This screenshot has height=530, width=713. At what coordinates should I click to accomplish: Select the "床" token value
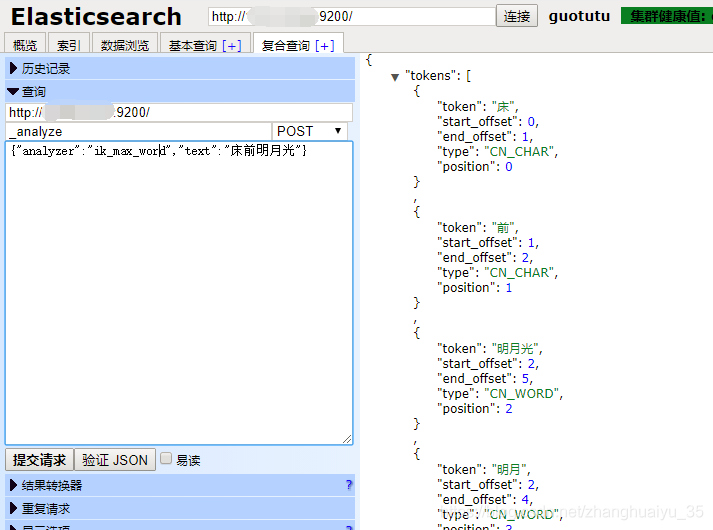coord(503,107)
